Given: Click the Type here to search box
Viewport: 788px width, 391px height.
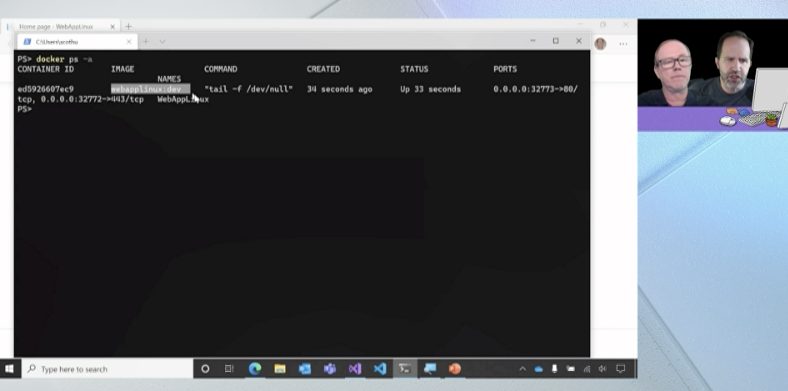Looking at the screenshot, I should click(x=108, y=369).
